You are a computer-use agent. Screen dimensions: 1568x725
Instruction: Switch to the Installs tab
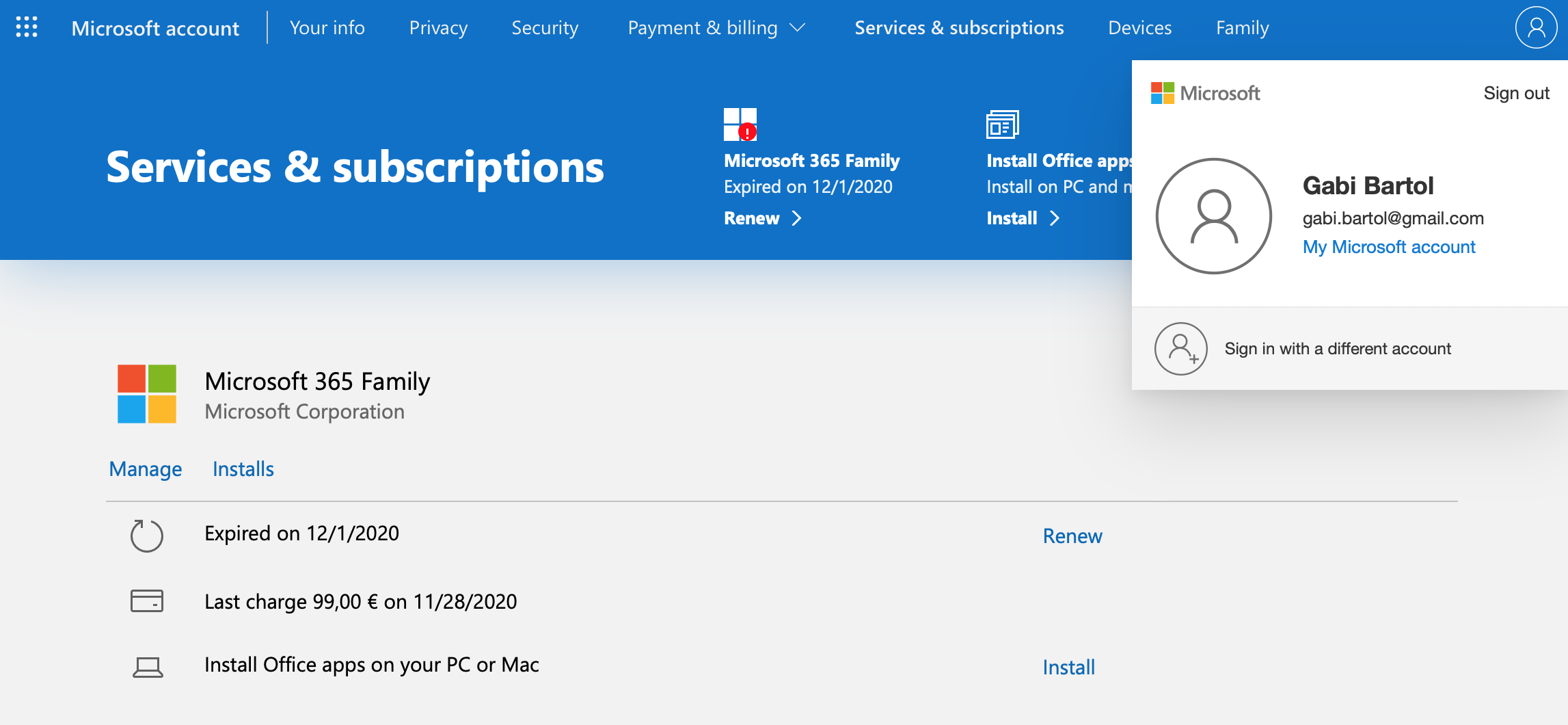pyautogui.click(x=243, y=469)
